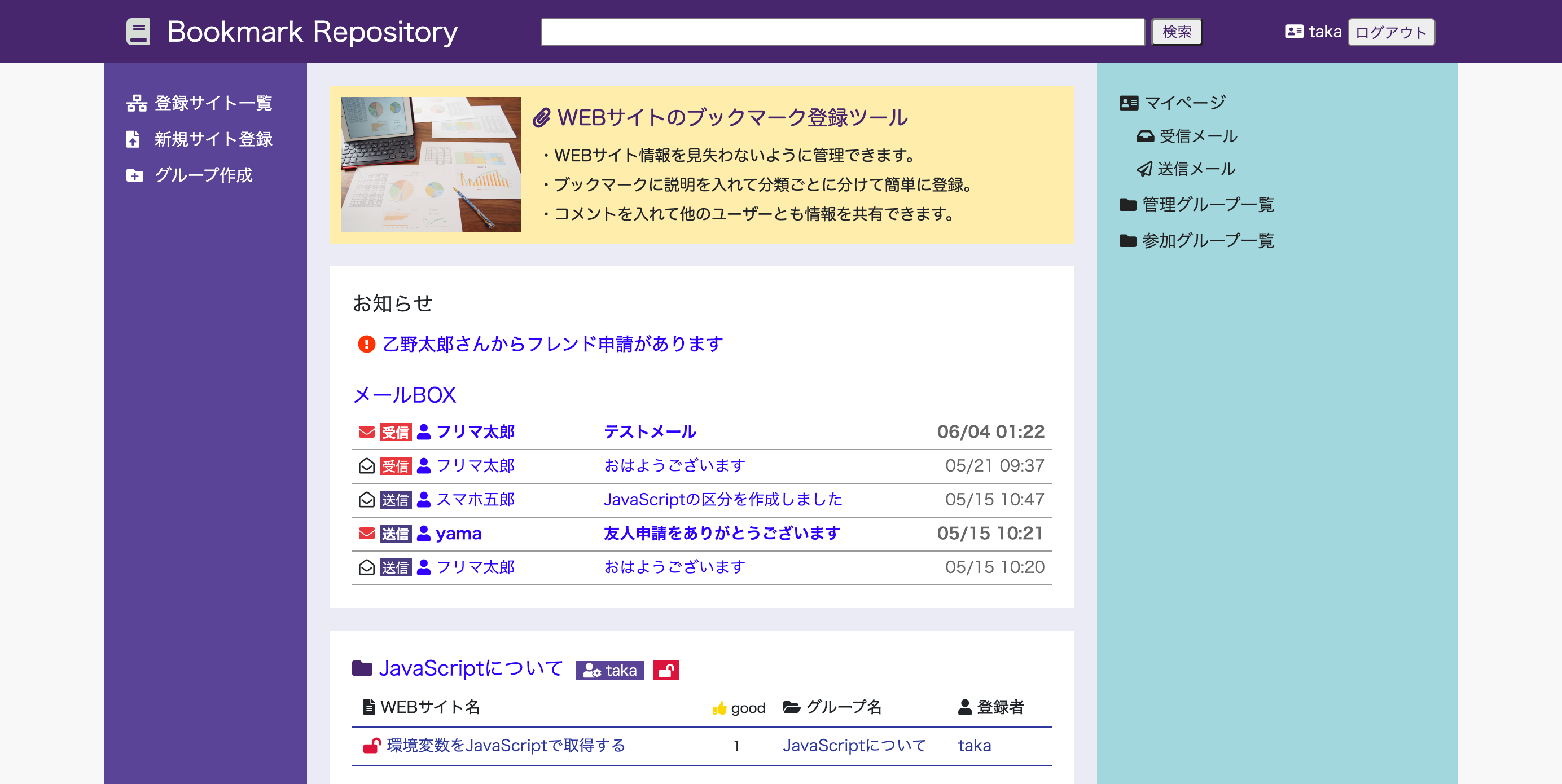Viewport: 1562px width, 784px height.
Task: Open グループ作成 in the left sidebar
Action: click(x=203, y=175)
